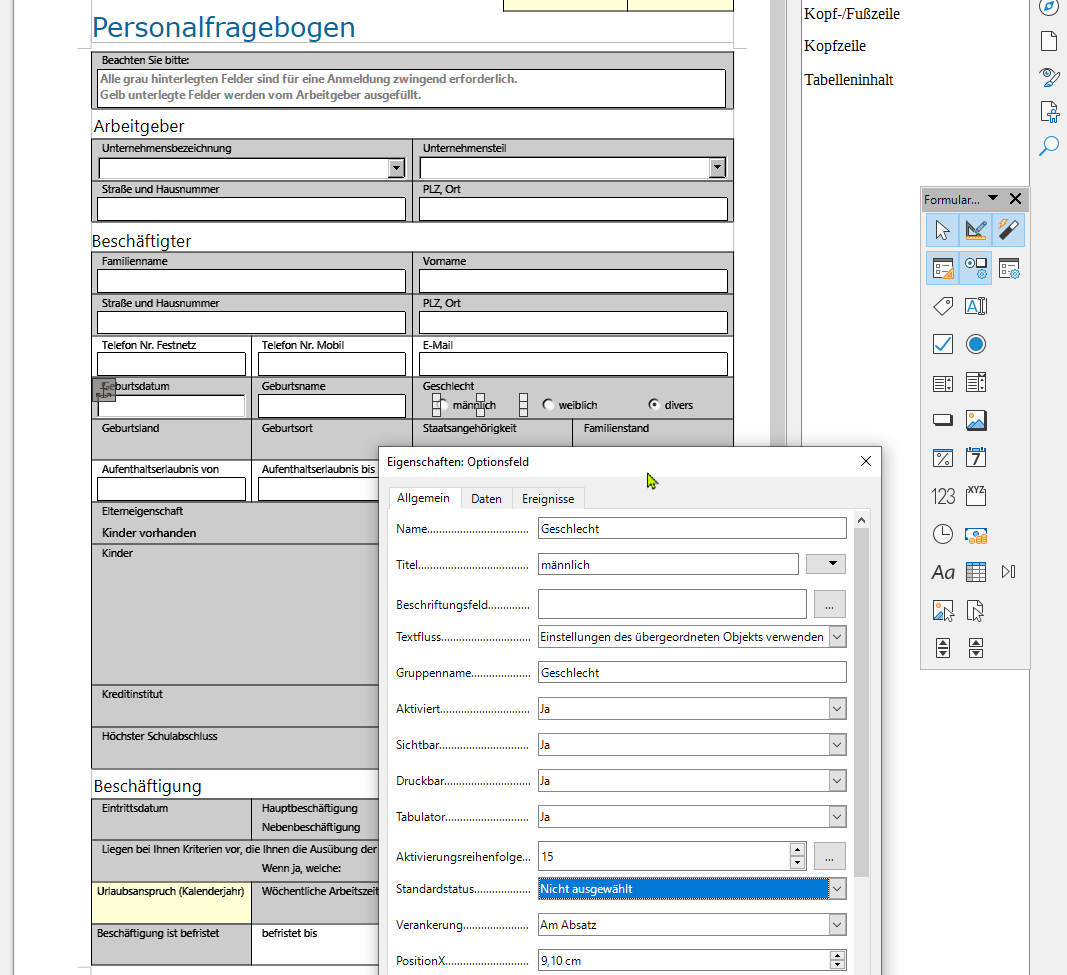Expand the Standardstatus dropdown
Screen dimensions: 1067x975
(838, 889)
